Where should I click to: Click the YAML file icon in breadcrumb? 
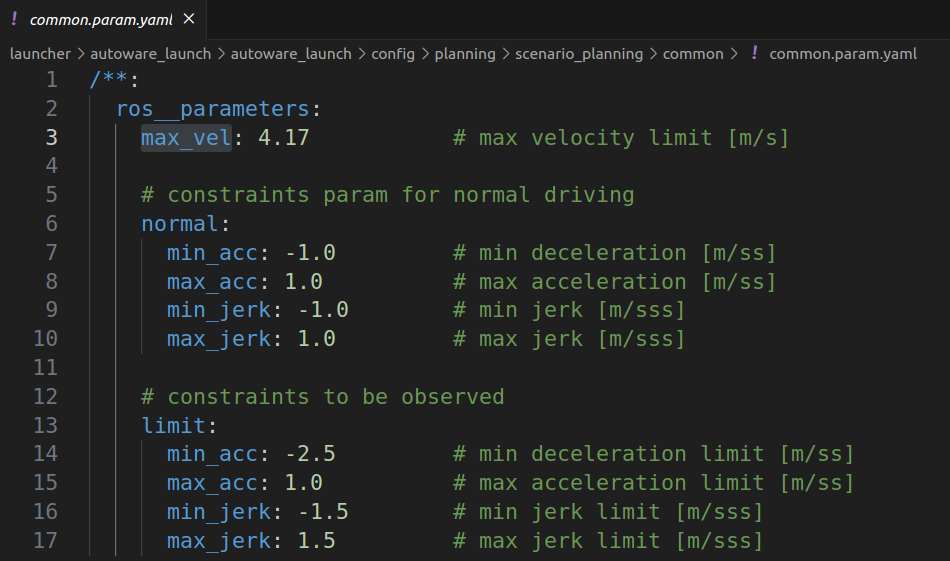point(754,54)
